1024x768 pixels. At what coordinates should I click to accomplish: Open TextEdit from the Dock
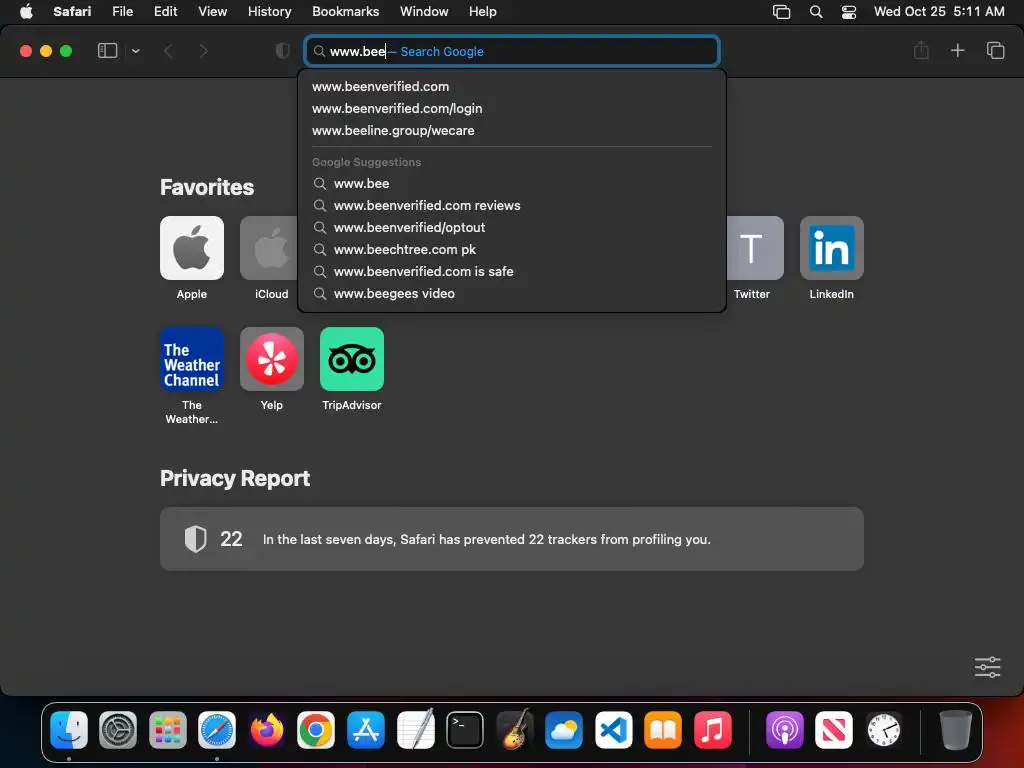pos(415,729)
